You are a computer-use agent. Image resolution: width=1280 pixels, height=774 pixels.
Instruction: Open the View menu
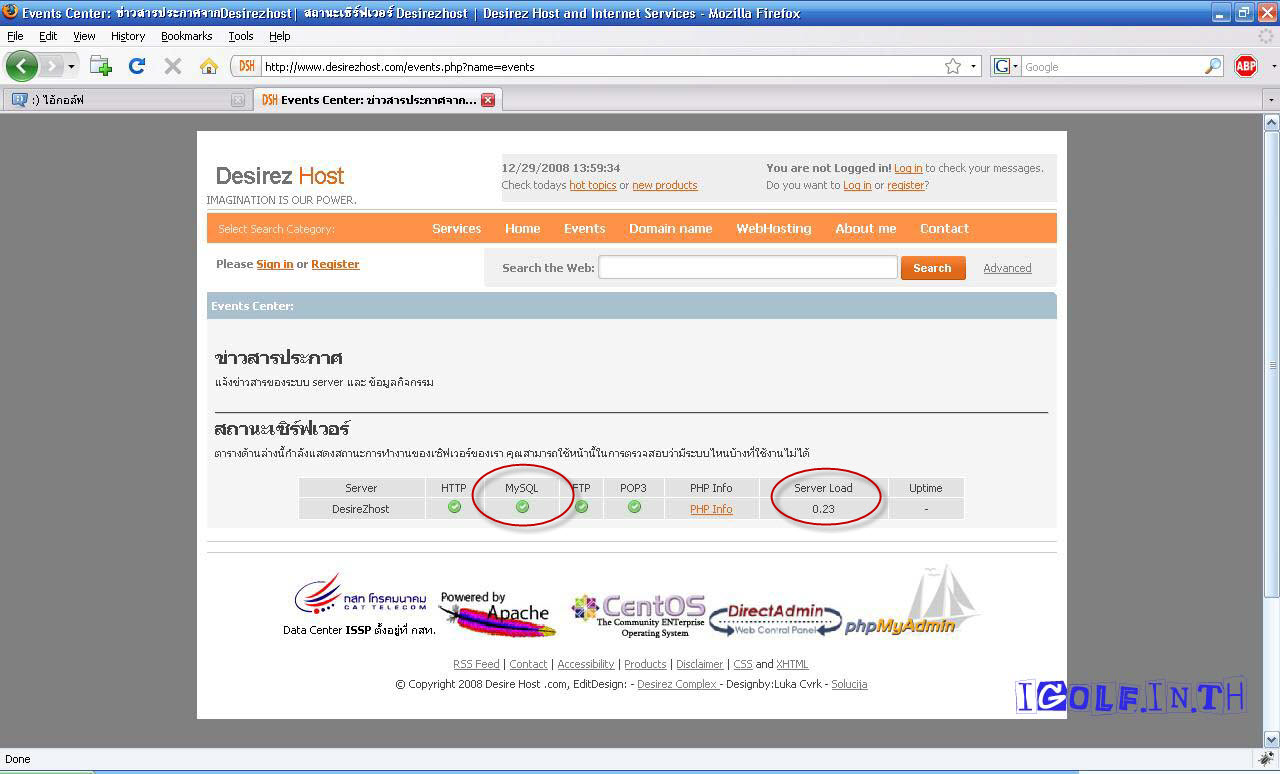[84, 36]
